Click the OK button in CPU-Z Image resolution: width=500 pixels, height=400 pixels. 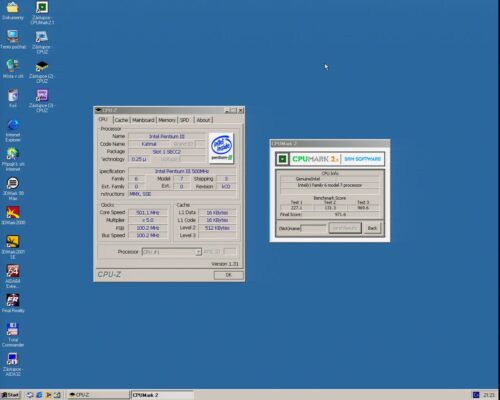pyautogui.click(x=228, y=275)
